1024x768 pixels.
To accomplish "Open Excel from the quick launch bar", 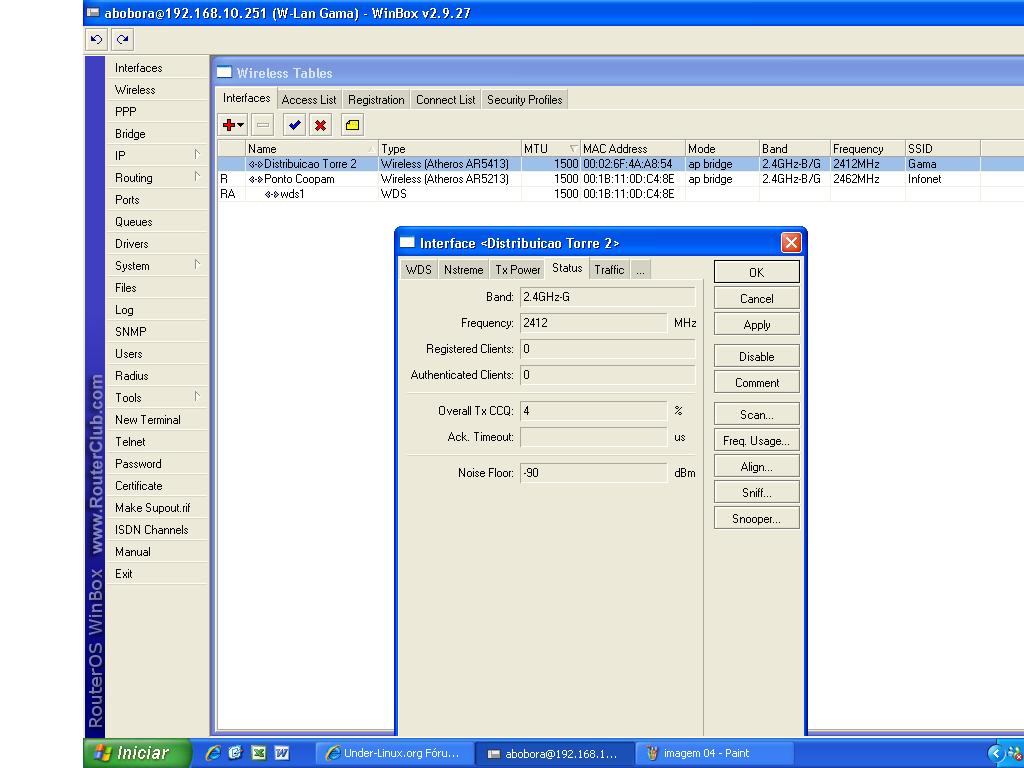I will pyautogui.click(x=258, y=753).
